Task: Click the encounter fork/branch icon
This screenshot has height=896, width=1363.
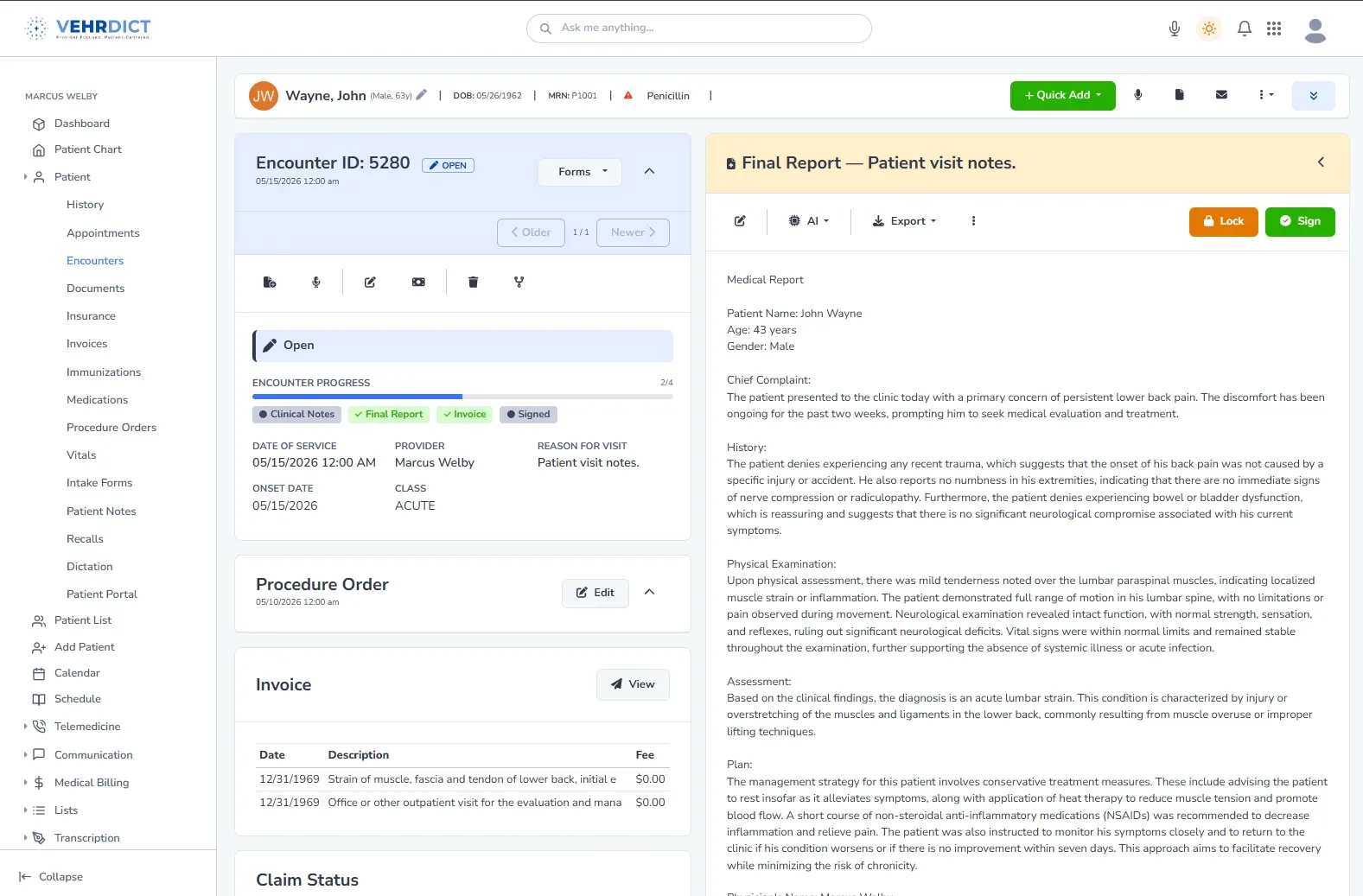Action: [519, 282]
